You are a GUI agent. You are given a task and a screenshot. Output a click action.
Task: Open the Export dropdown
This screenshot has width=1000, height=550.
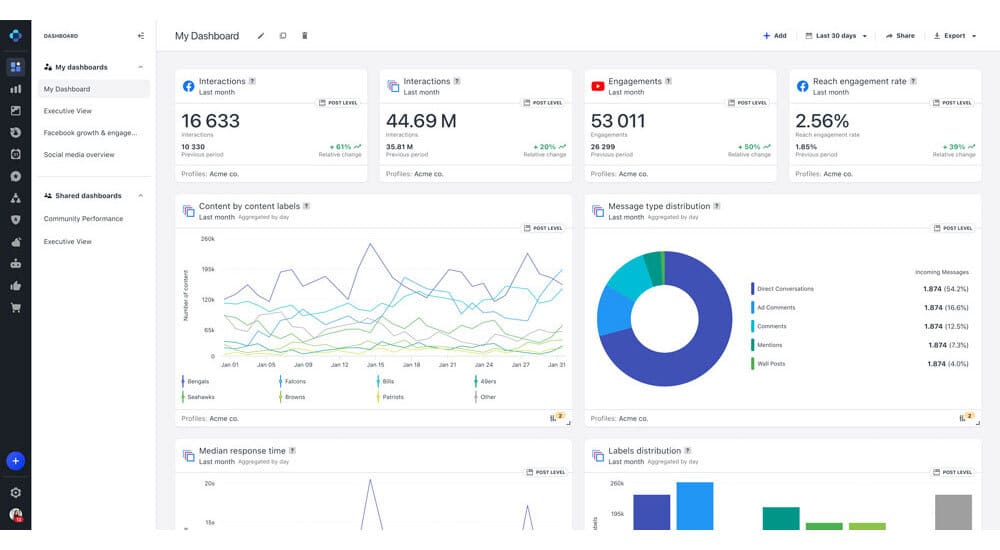click(x=955, y=36)
